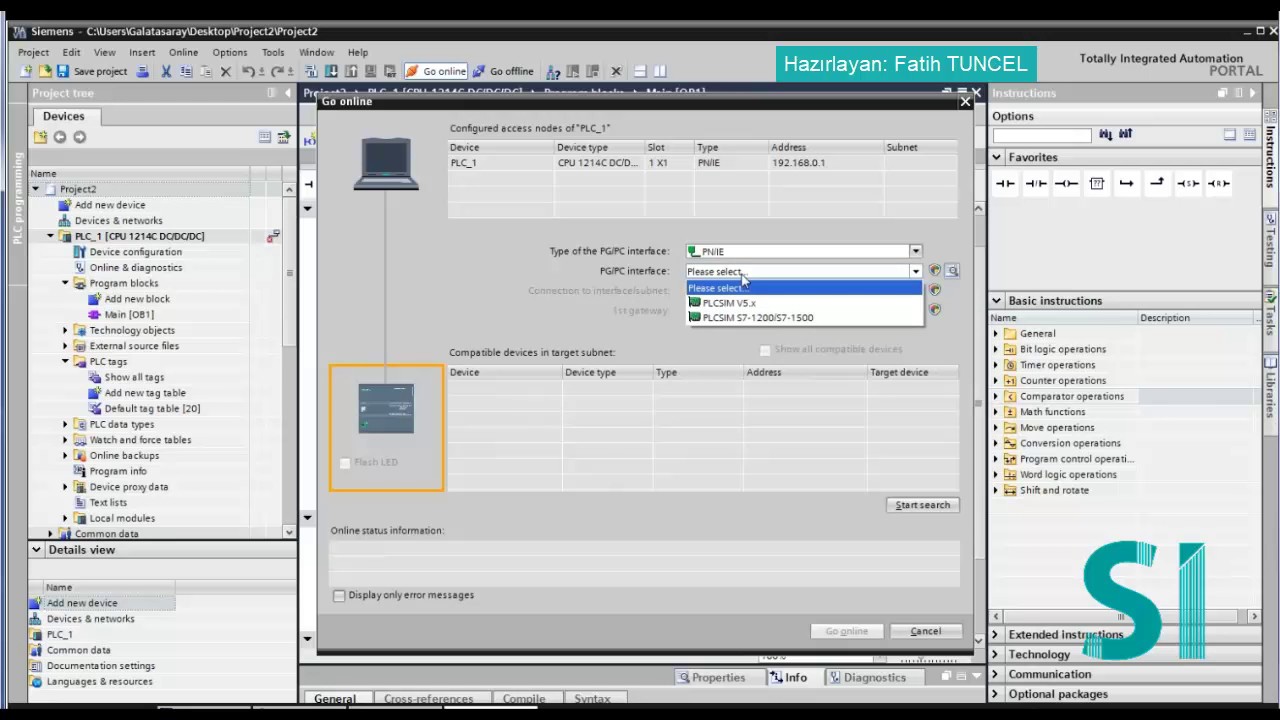Click Languages & resources in Details view
This screenshot has height=720, width=1280.
tap(99, 682)
